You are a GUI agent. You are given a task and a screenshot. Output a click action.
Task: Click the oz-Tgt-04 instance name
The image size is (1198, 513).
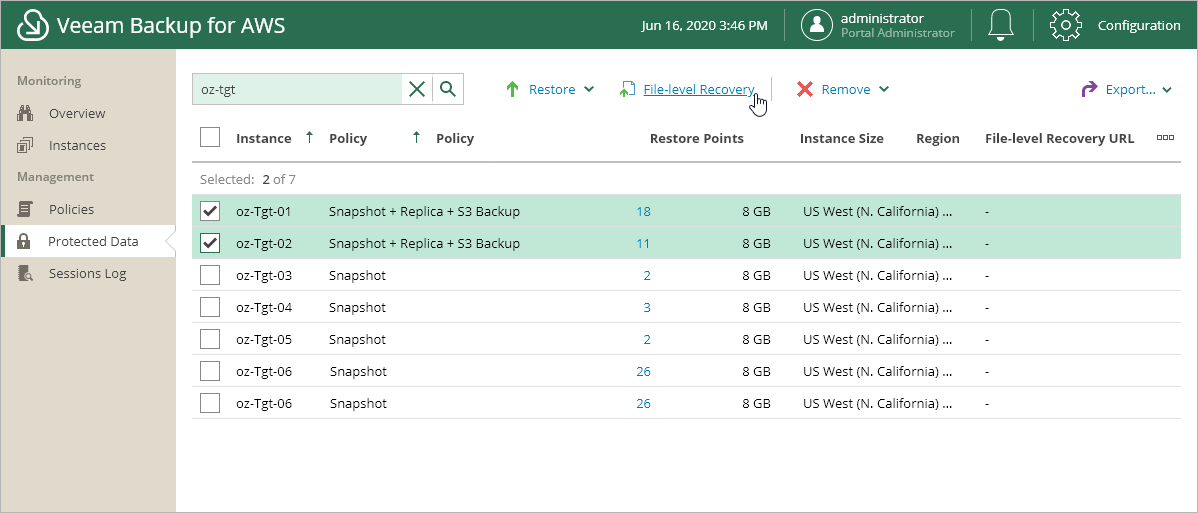[x=264, y=307]
